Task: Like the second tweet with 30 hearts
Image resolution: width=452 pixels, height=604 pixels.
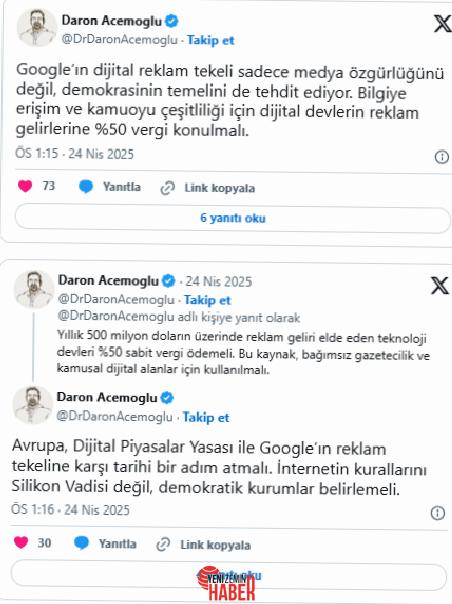Action: point(21,543)
